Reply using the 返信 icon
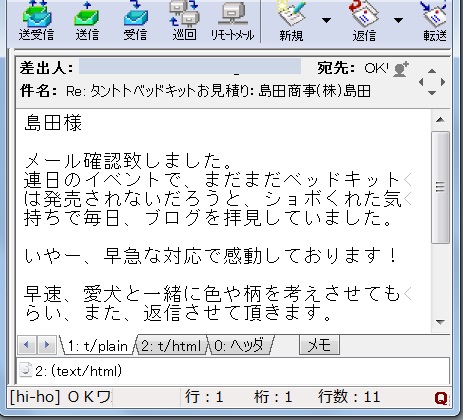The height and width of the screenshot is (420, 463). pos(364,21)
